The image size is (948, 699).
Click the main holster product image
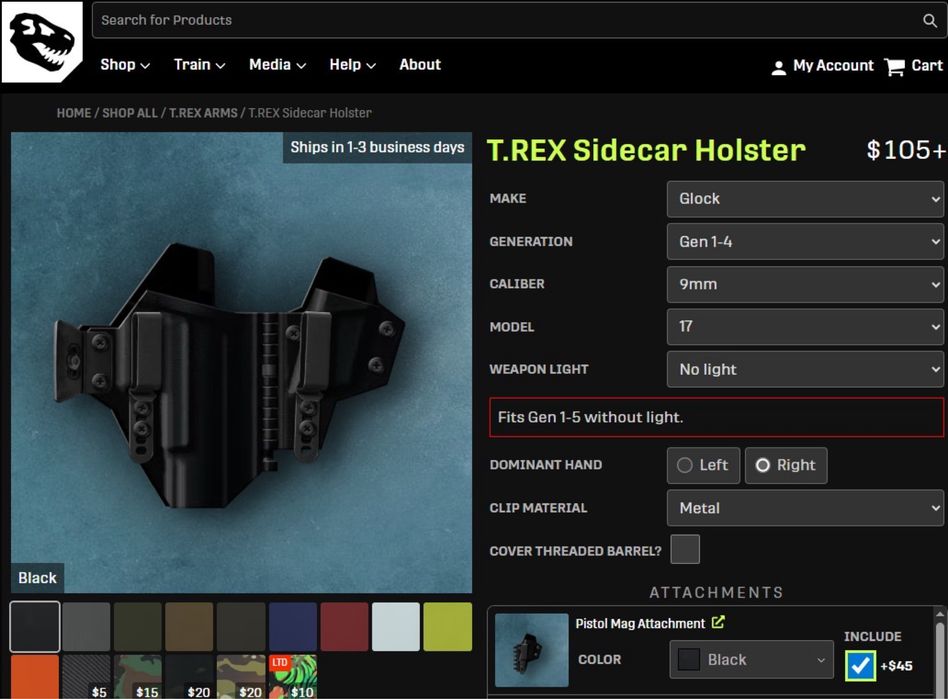241,363
